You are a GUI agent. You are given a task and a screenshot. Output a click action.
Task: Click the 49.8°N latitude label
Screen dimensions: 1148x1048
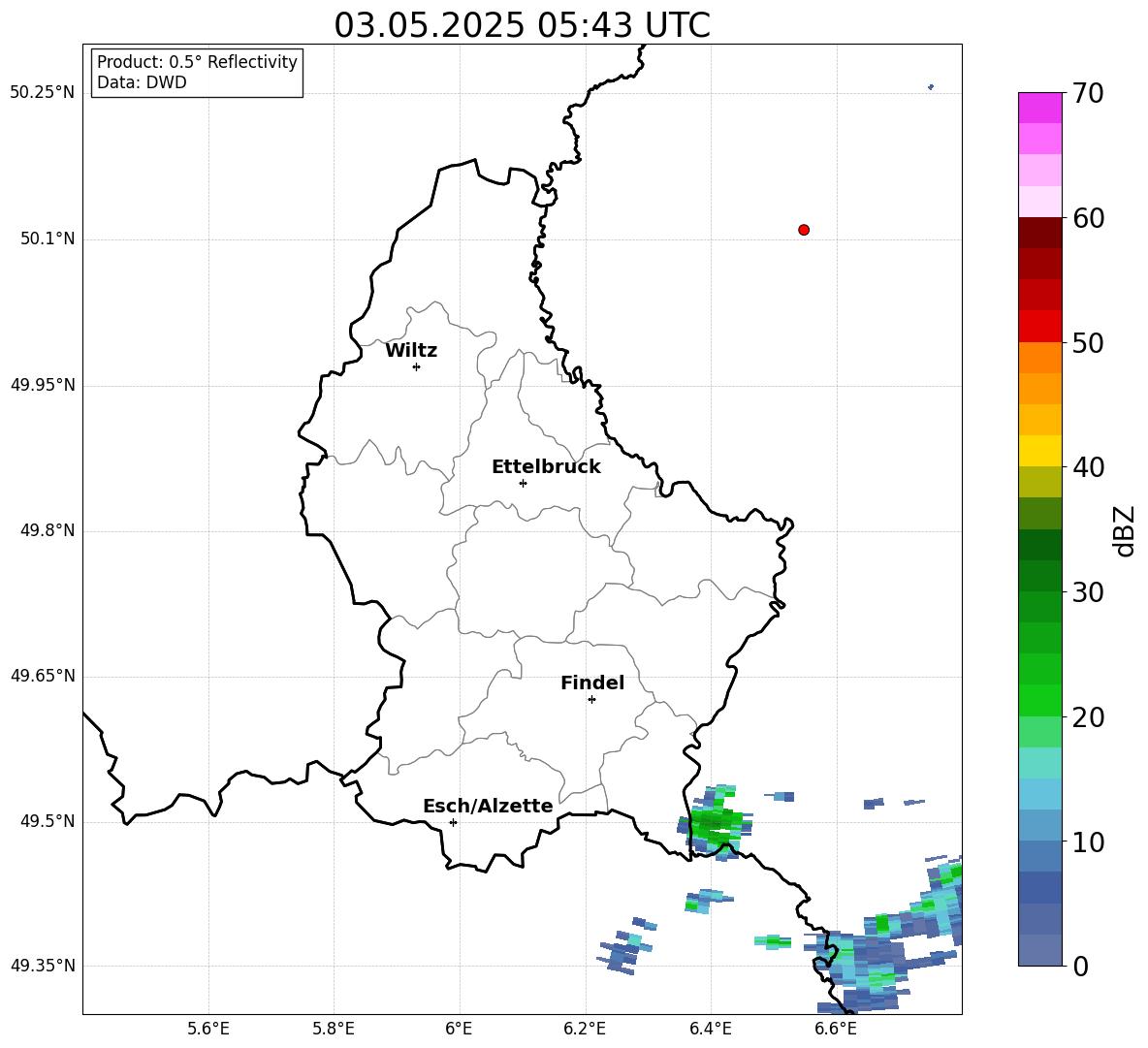tap(48, 530)
